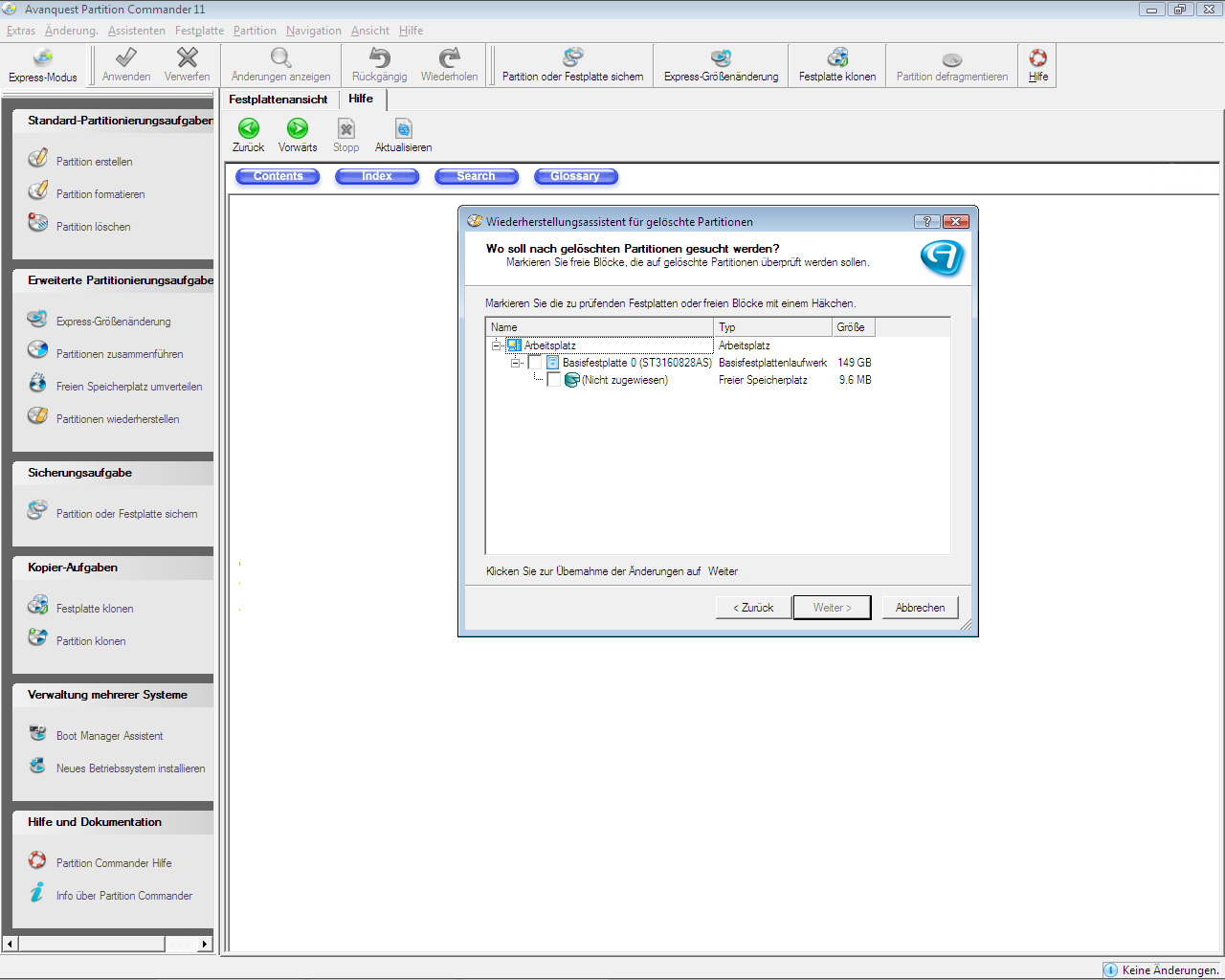Click the Aktualisieren refresh icon
Viewport: 1225px width, 980px height.
[404, 128]
